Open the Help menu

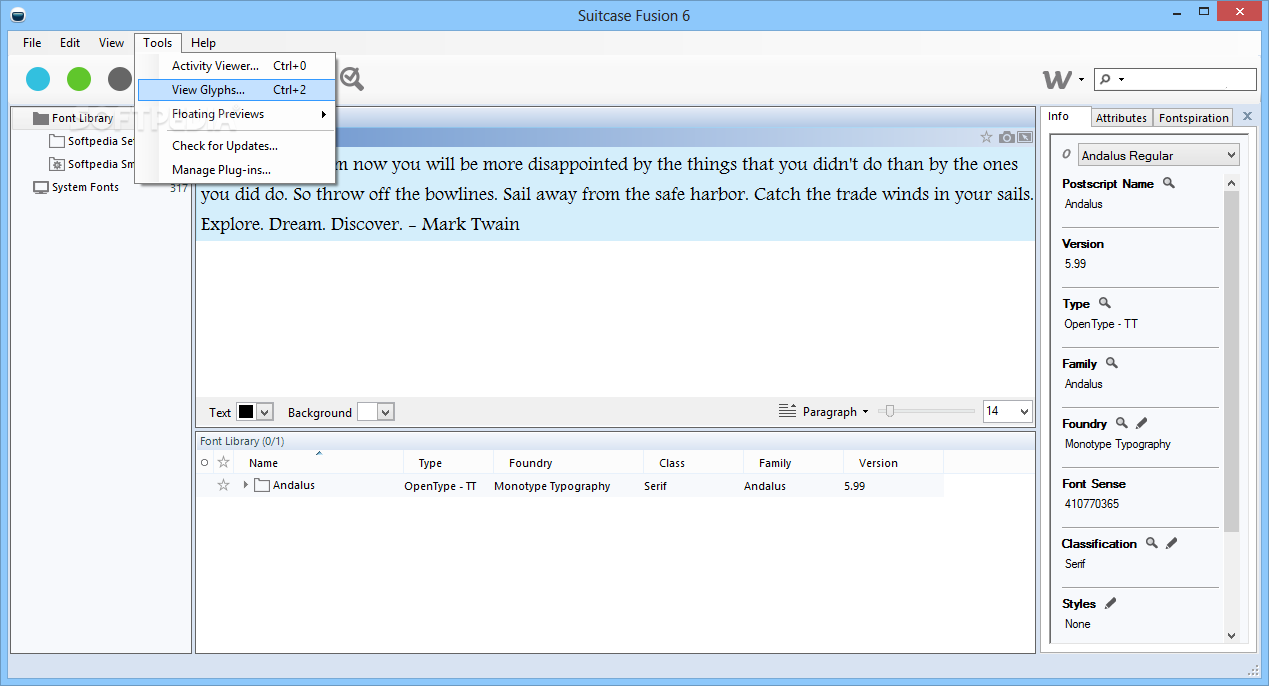tap(203, 43)
